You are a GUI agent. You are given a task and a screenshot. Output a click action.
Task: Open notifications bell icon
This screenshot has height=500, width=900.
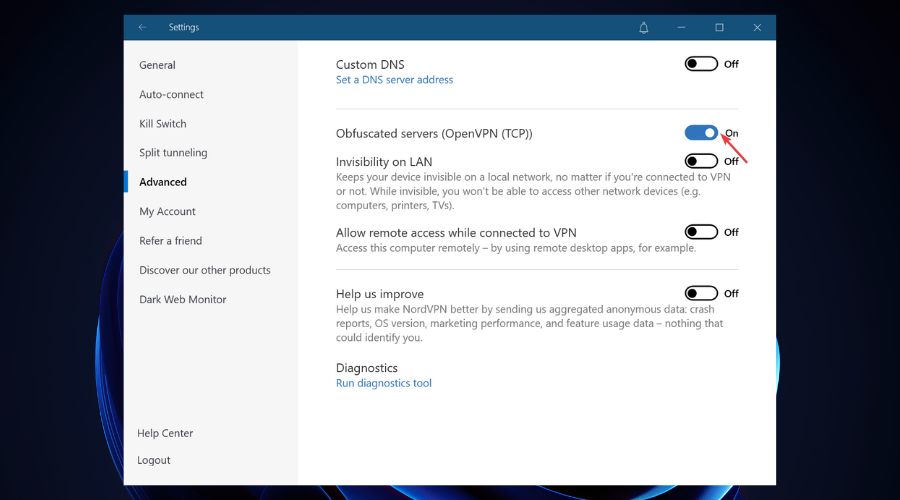643,28
